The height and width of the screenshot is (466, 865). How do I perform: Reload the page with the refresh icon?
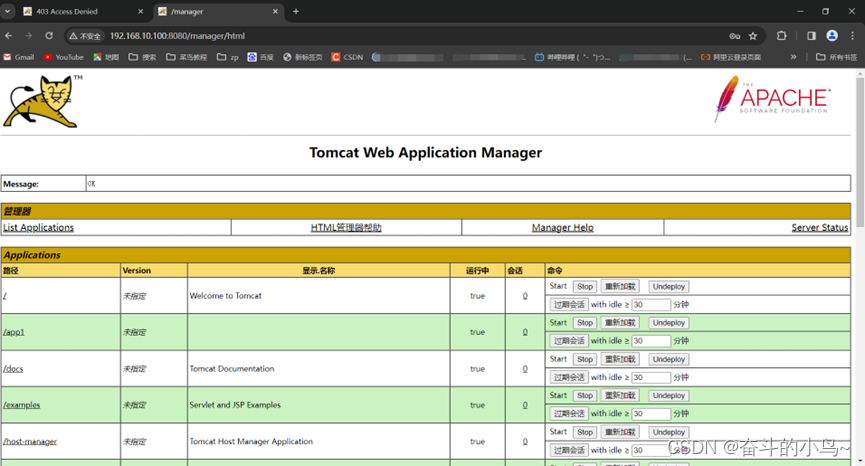(49, 36)
